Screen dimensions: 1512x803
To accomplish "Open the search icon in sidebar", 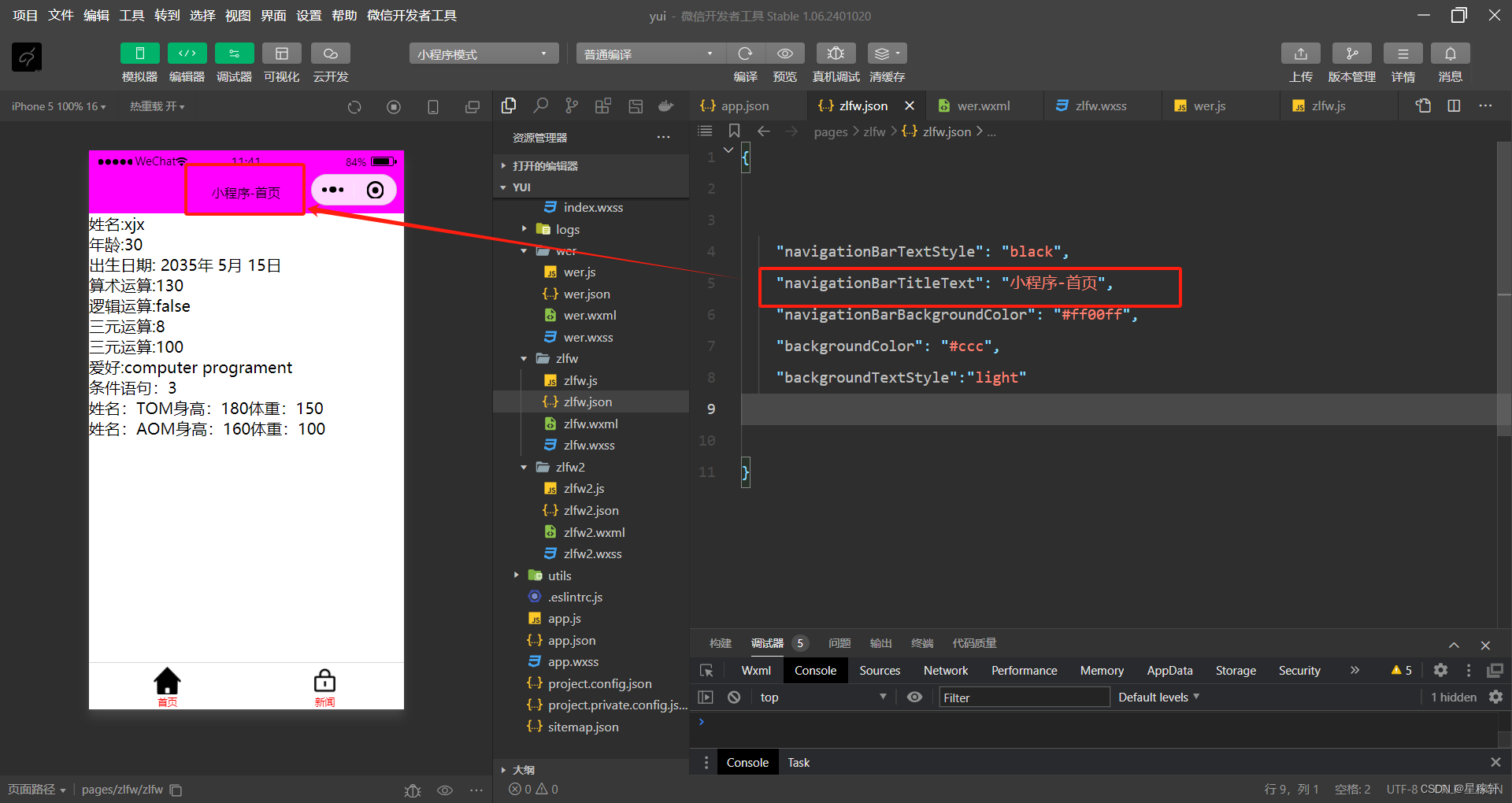I will (x=540, y=105).
